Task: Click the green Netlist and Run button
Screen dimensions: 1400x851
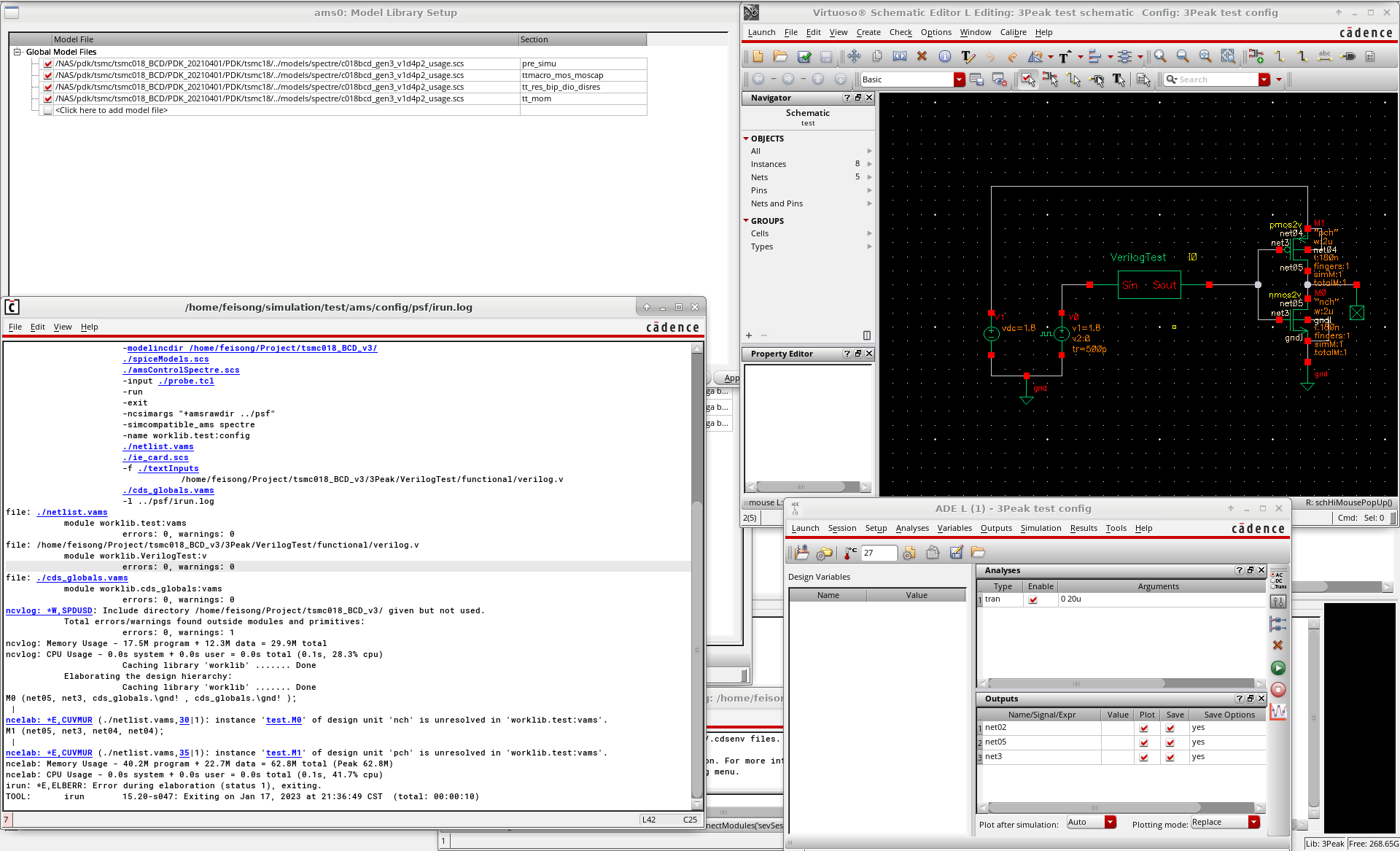Action: click(1278, 668)
